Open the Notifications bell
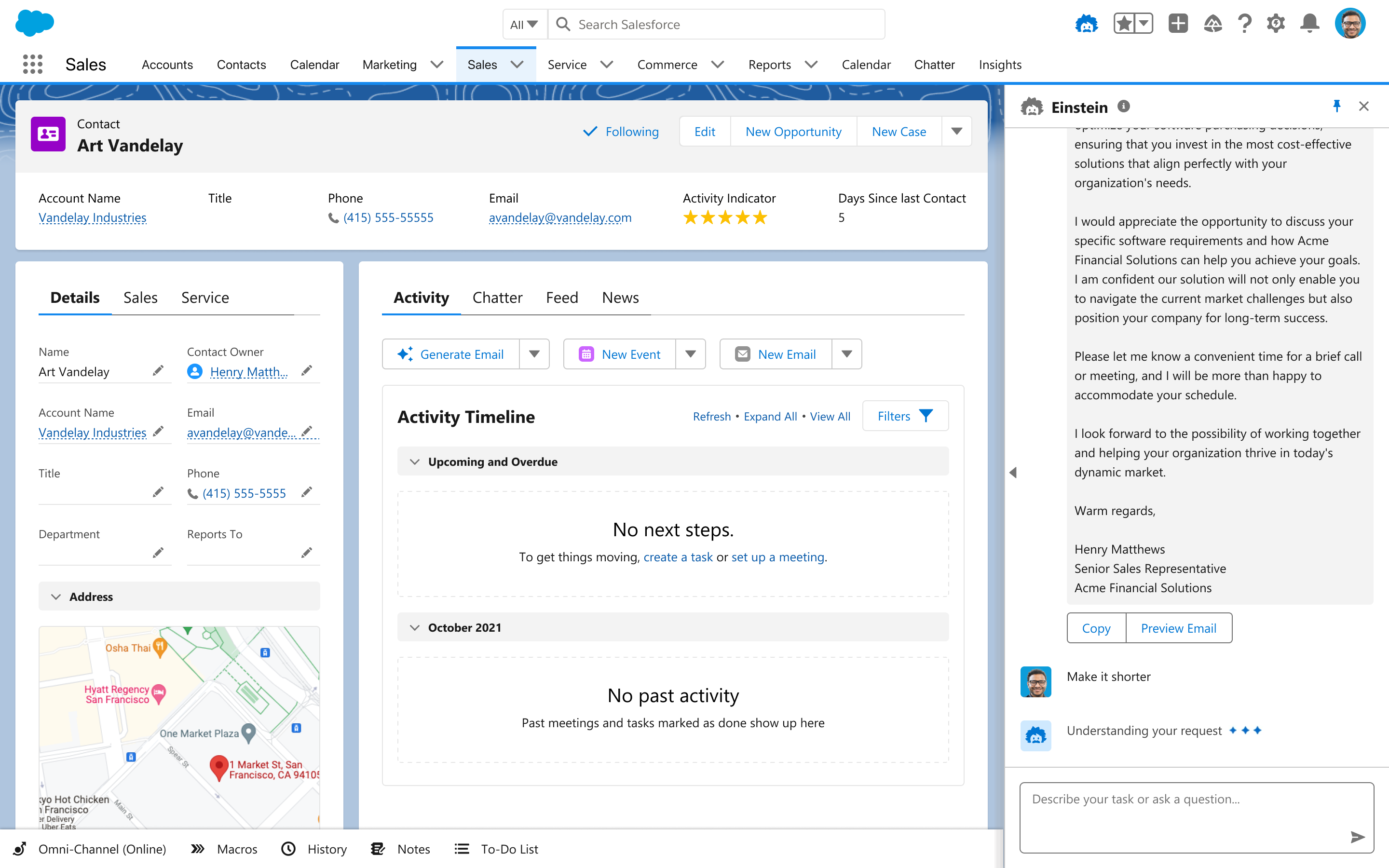Viewport: 1389px width, 868px height. tap(1310, 24)
